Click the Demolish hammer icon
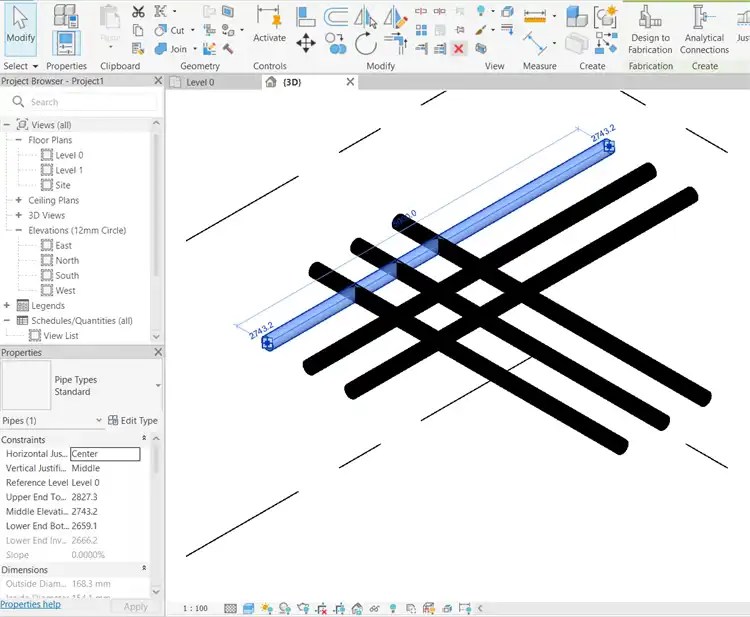The width and height of the screenshot is (750, 617). tap(228, 48)
